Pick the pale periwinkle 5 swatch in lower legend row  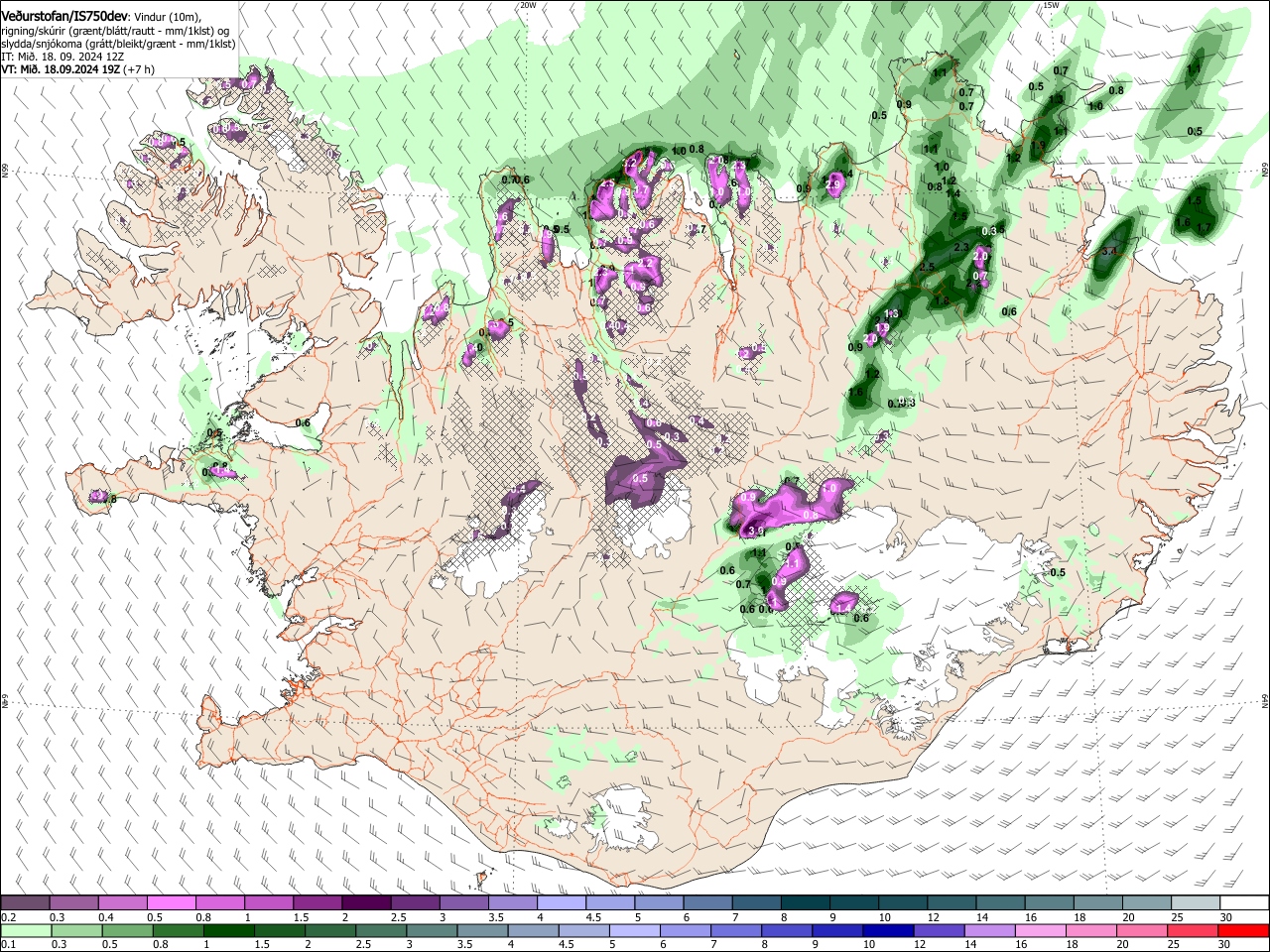pyautogui.click(x=634, y=930)
